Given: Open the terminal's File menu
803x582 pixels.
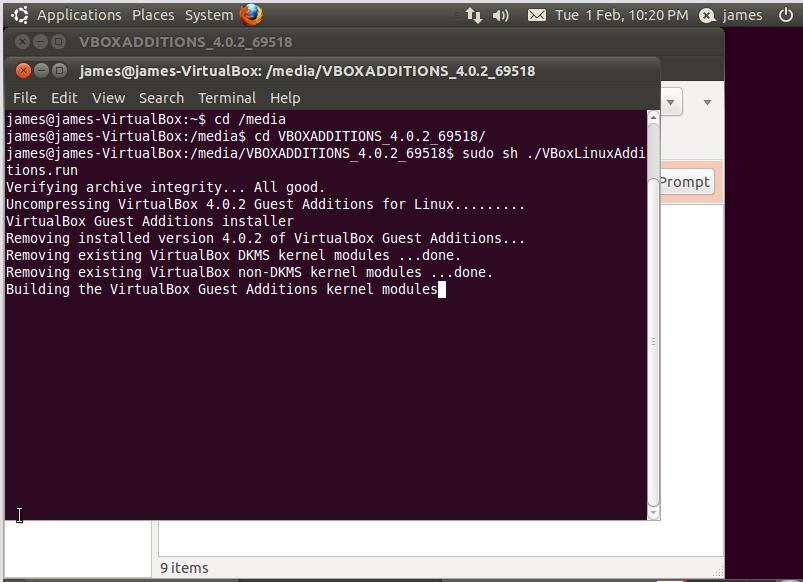Looking at the screenshot, I should (25, 98).
